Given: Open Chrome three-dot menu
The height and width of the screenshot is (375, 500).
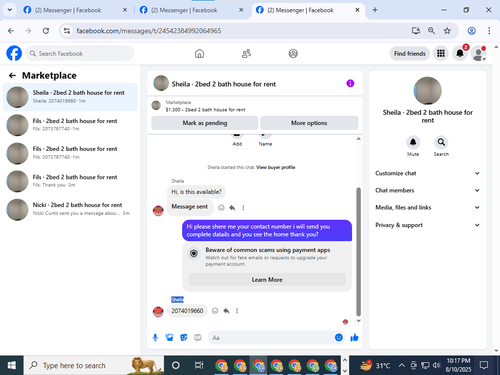Looking at the screenshot, I should tap(489, 31).
